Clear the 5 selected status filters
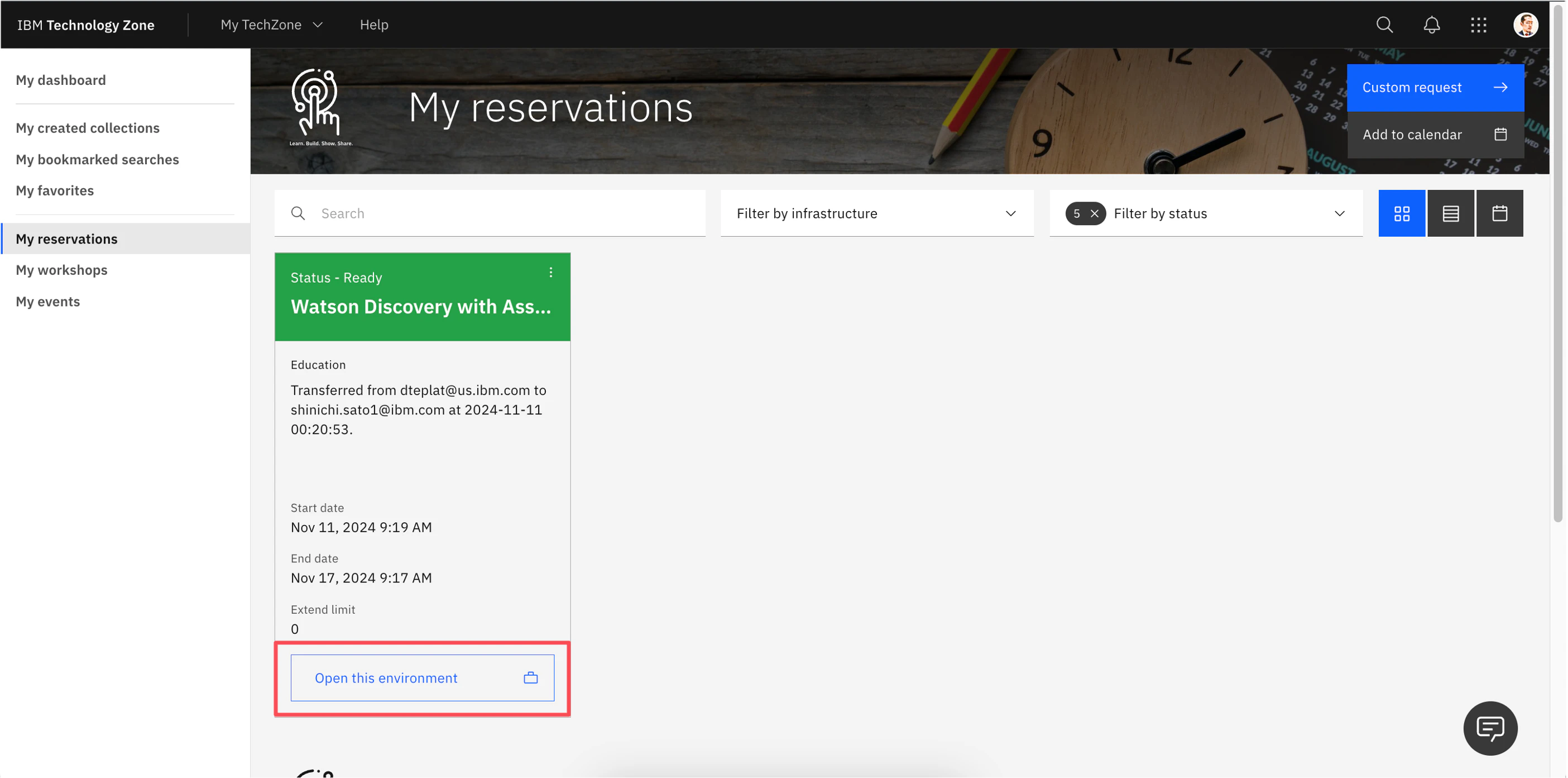Viewport: 1568px width, 778px height. pyautogui.click(x=1095, y=214)
